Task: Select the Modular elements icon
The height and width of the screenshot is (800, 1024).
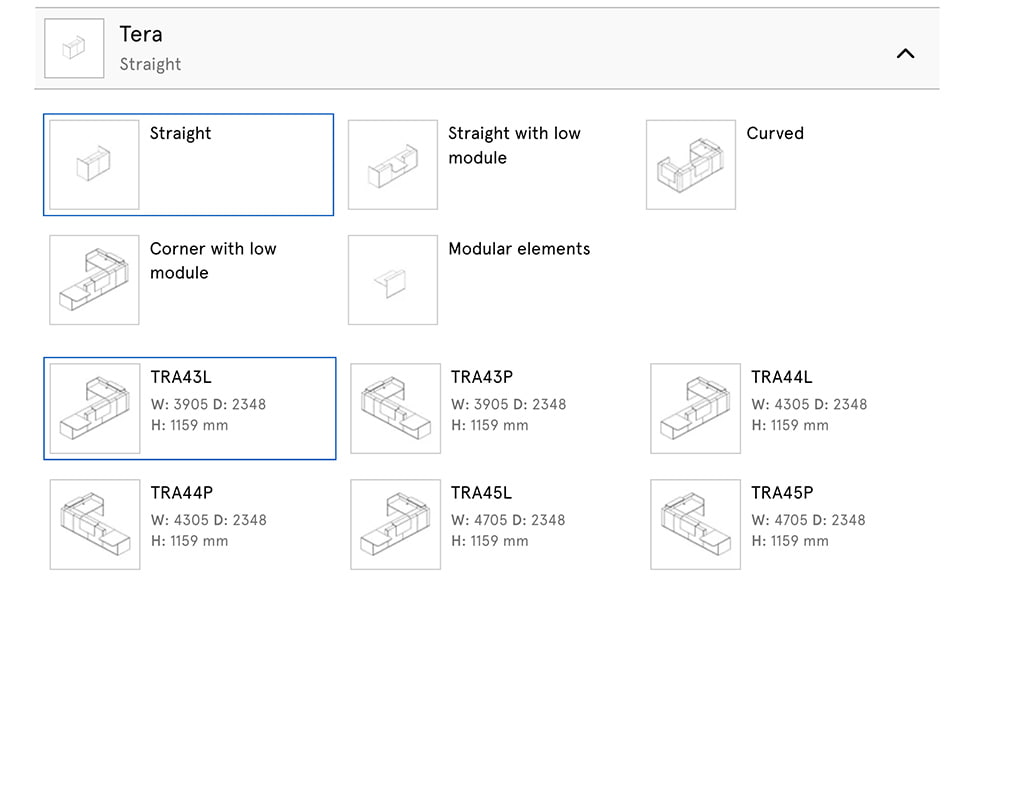Action: tap(392, 280)
